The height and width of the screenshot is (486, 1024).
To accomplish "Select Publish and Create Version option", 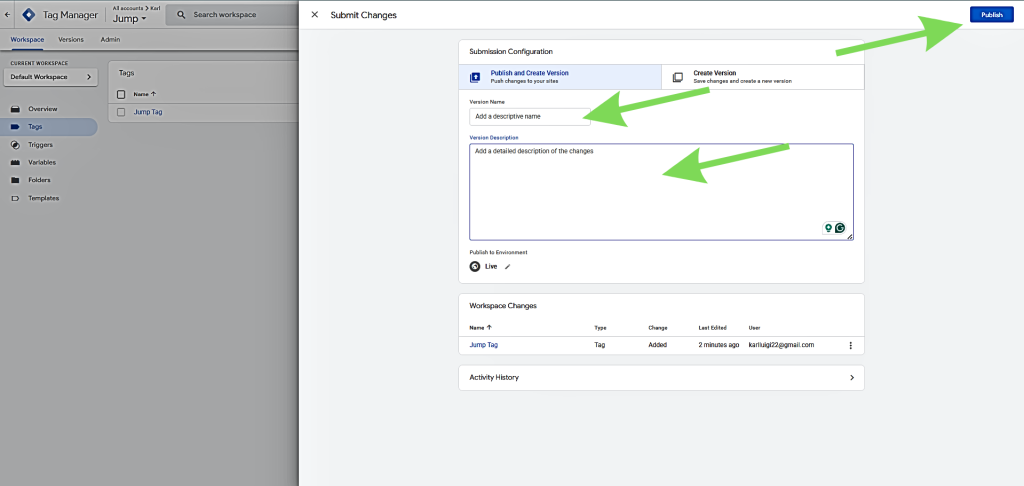I will (560, 77).
